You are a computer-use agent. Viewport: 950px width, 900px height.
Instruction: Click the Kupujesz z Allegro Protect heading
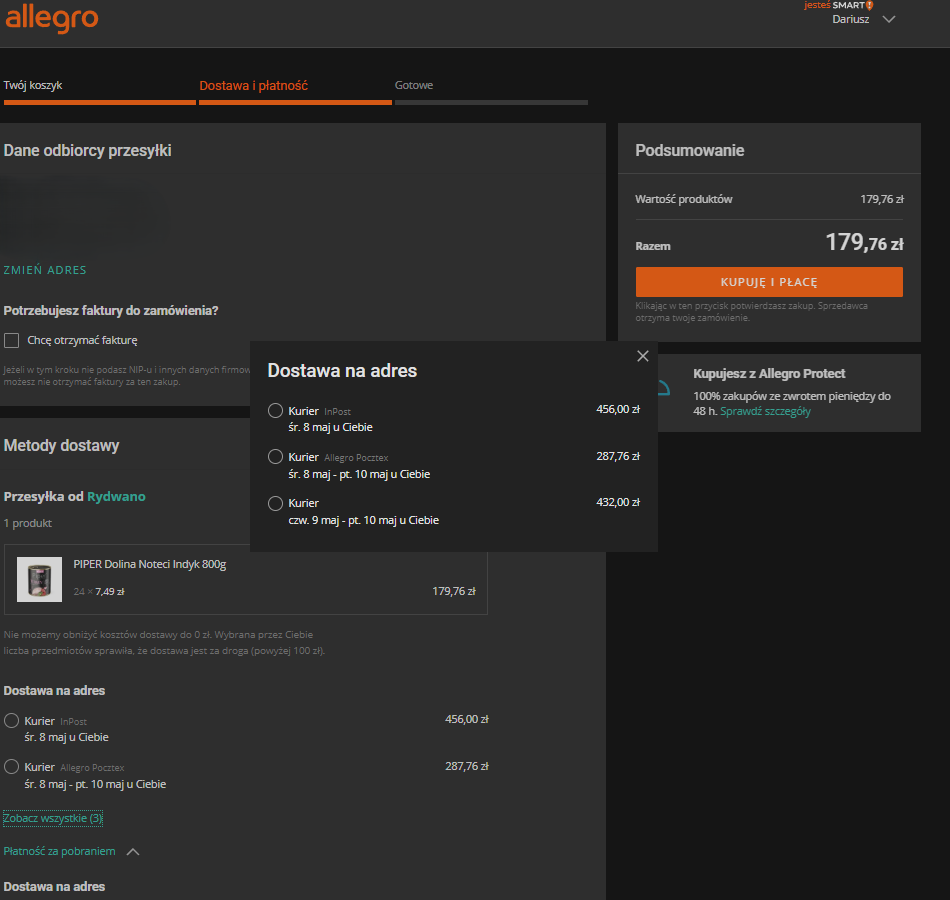coord(769,374)
